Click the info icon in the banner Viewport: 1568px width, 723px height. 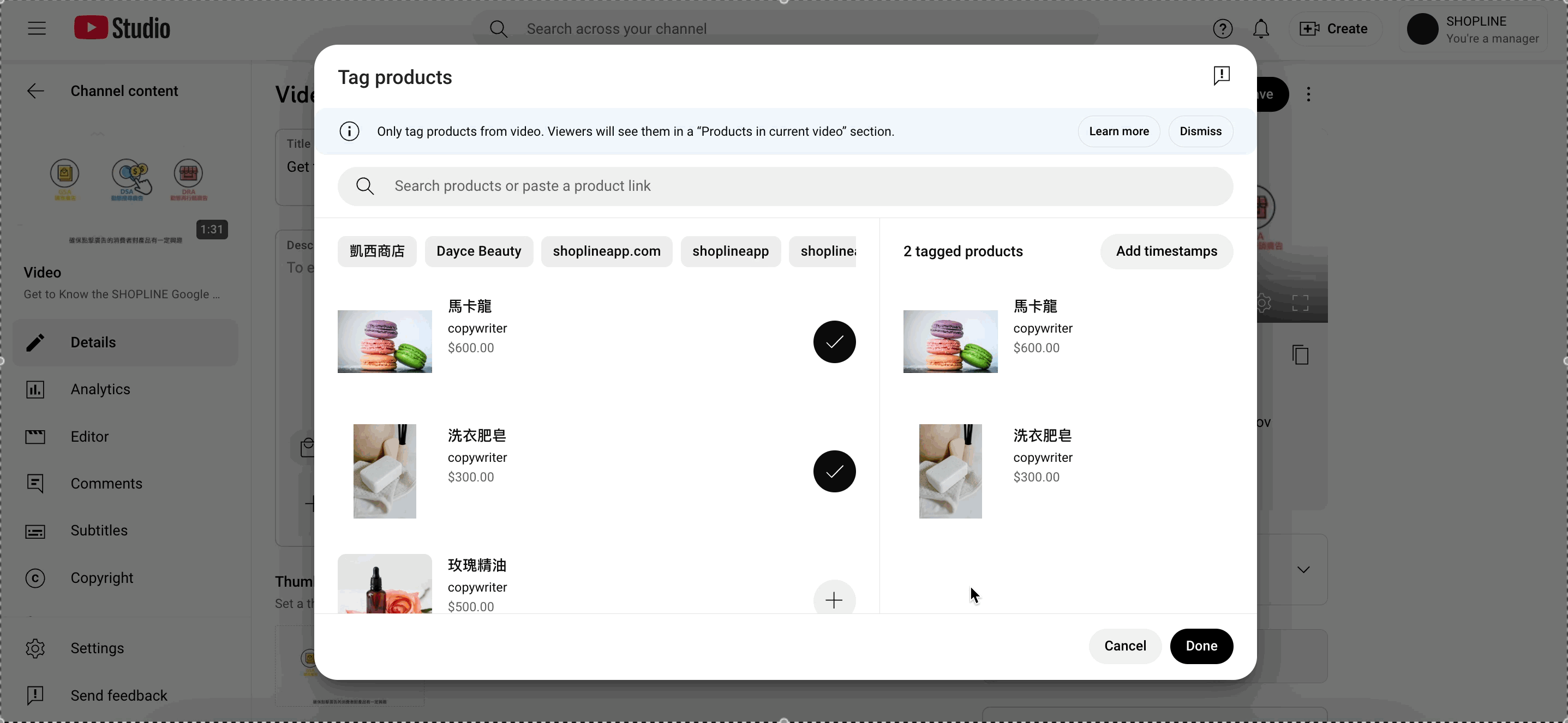pos(349,131)
